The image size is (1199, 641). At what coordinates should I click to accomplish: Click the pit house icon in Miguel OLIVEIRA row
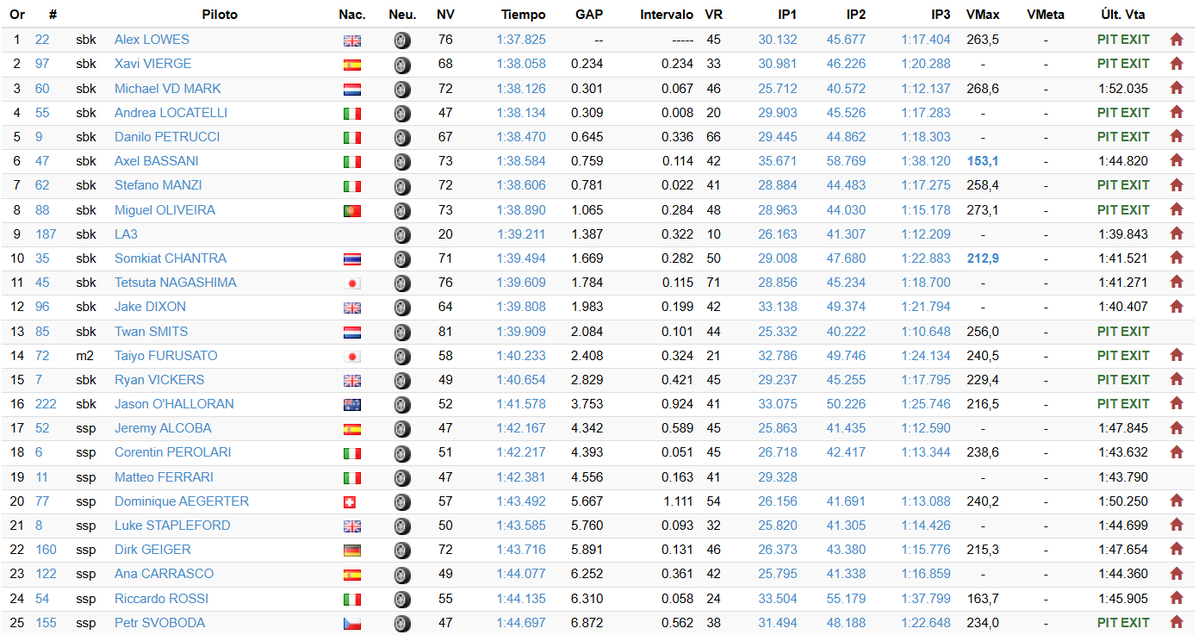[1176, 210]
